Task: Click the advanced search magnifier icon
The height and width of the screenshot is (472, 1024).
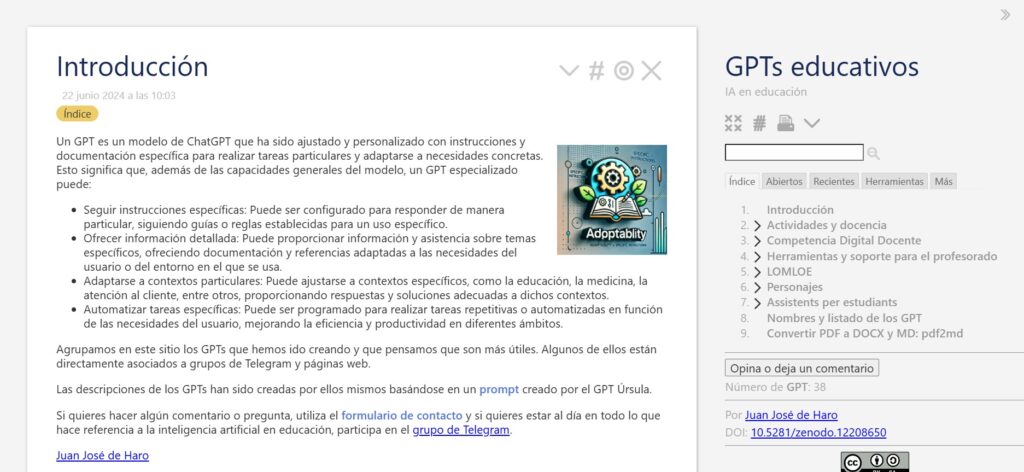Action: pos(873,153)
